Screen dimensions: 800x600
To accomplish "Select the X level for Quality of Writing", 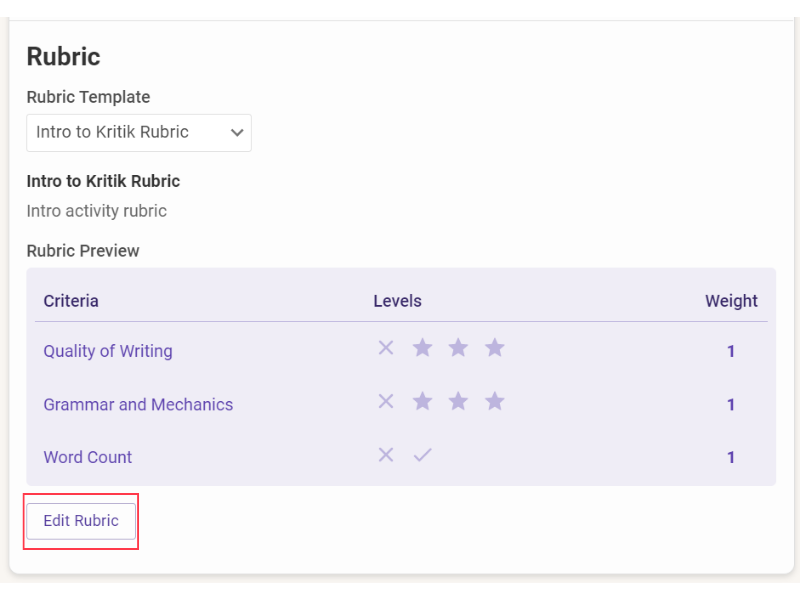I will click(386, 348).
